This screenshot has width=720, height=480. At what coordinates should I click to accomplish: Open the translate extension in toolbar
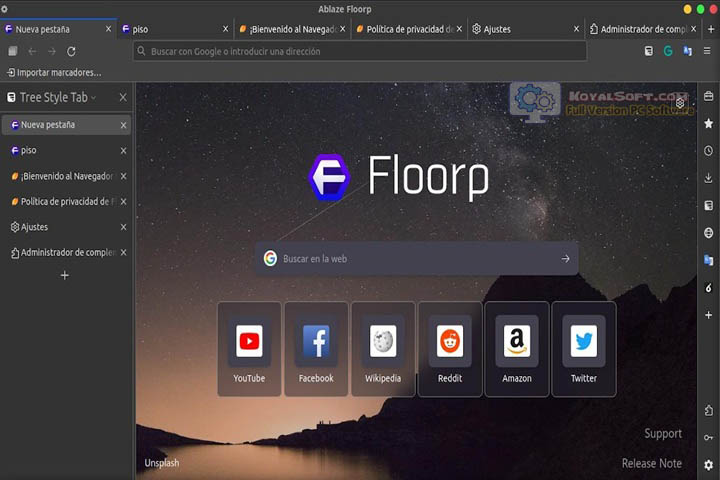(687, 51)
